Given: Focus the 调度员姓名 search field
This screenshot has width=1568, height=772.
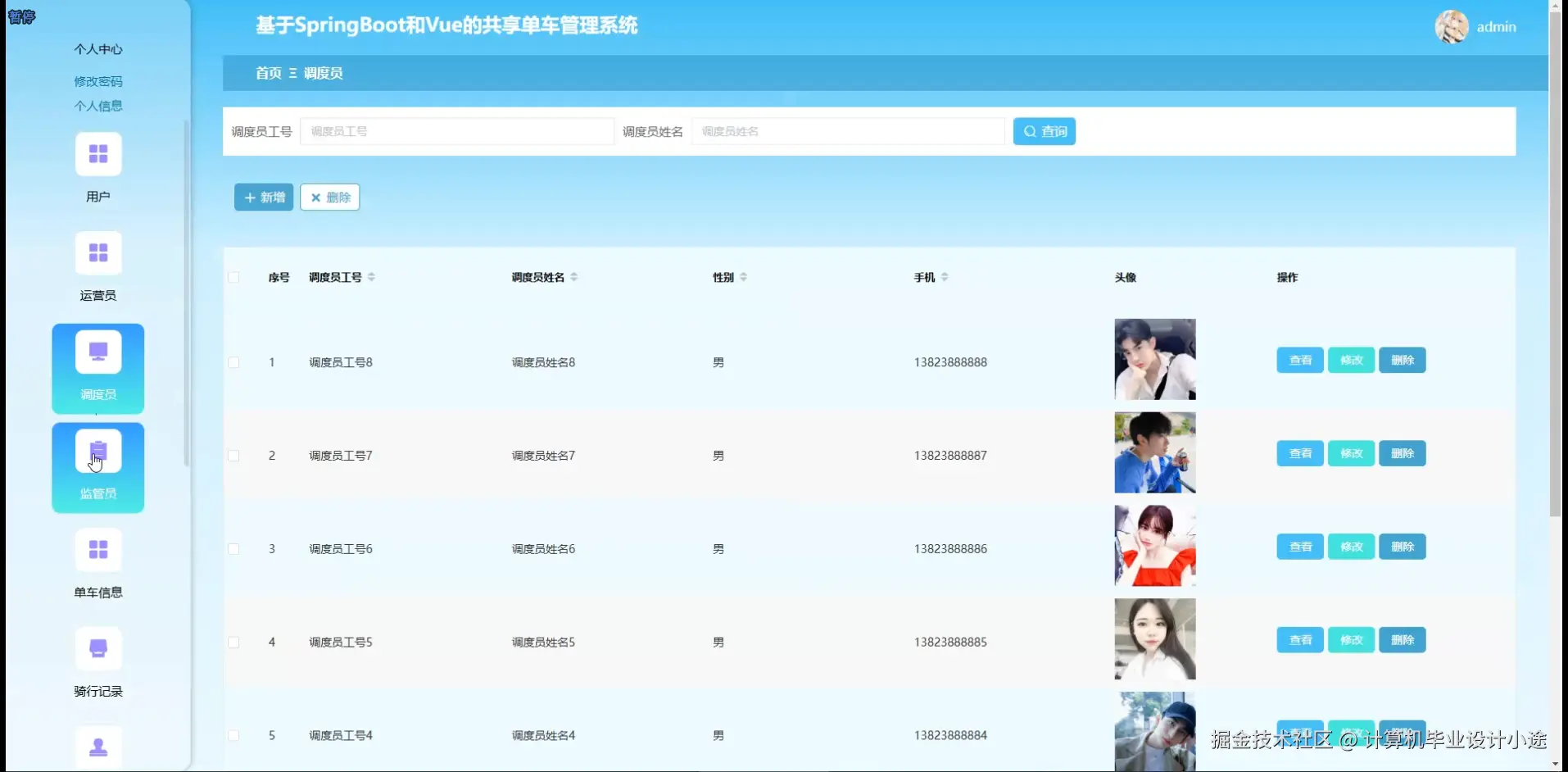Looking at the screenshot, I should point(848,131).
